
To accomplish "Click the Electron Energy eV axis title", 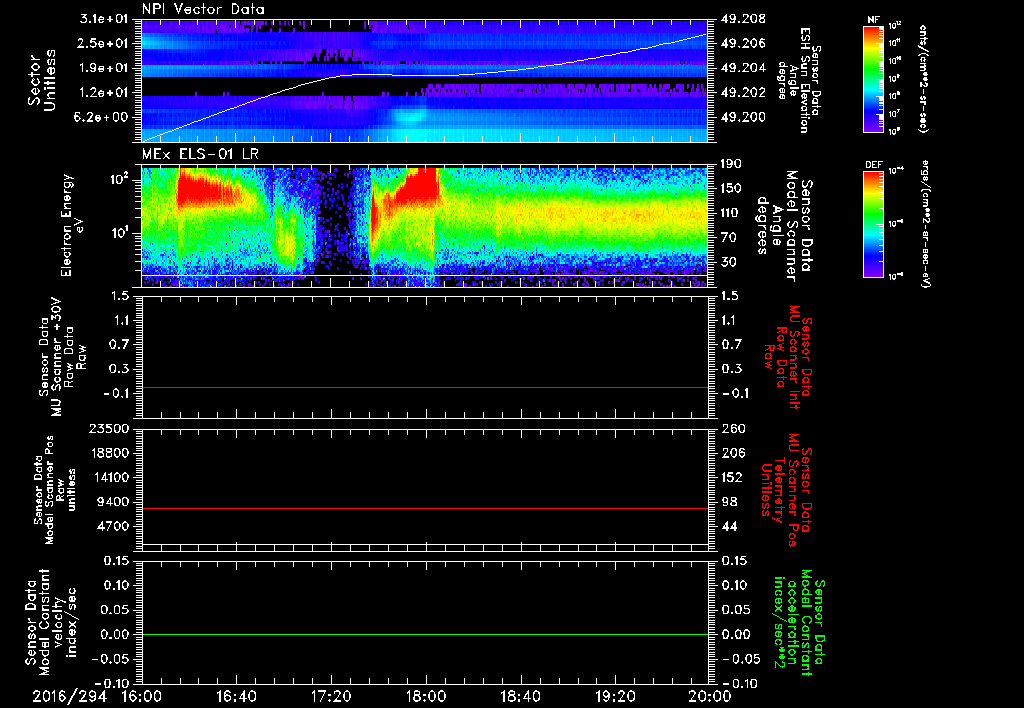I will tap(73, 225).
